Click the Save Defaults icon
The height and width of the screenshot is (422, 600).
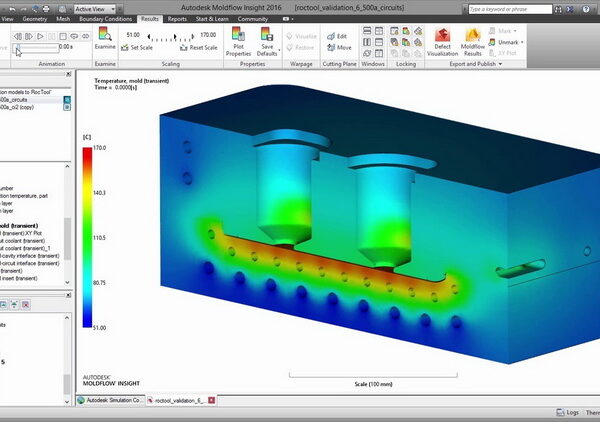pos(267,34)
